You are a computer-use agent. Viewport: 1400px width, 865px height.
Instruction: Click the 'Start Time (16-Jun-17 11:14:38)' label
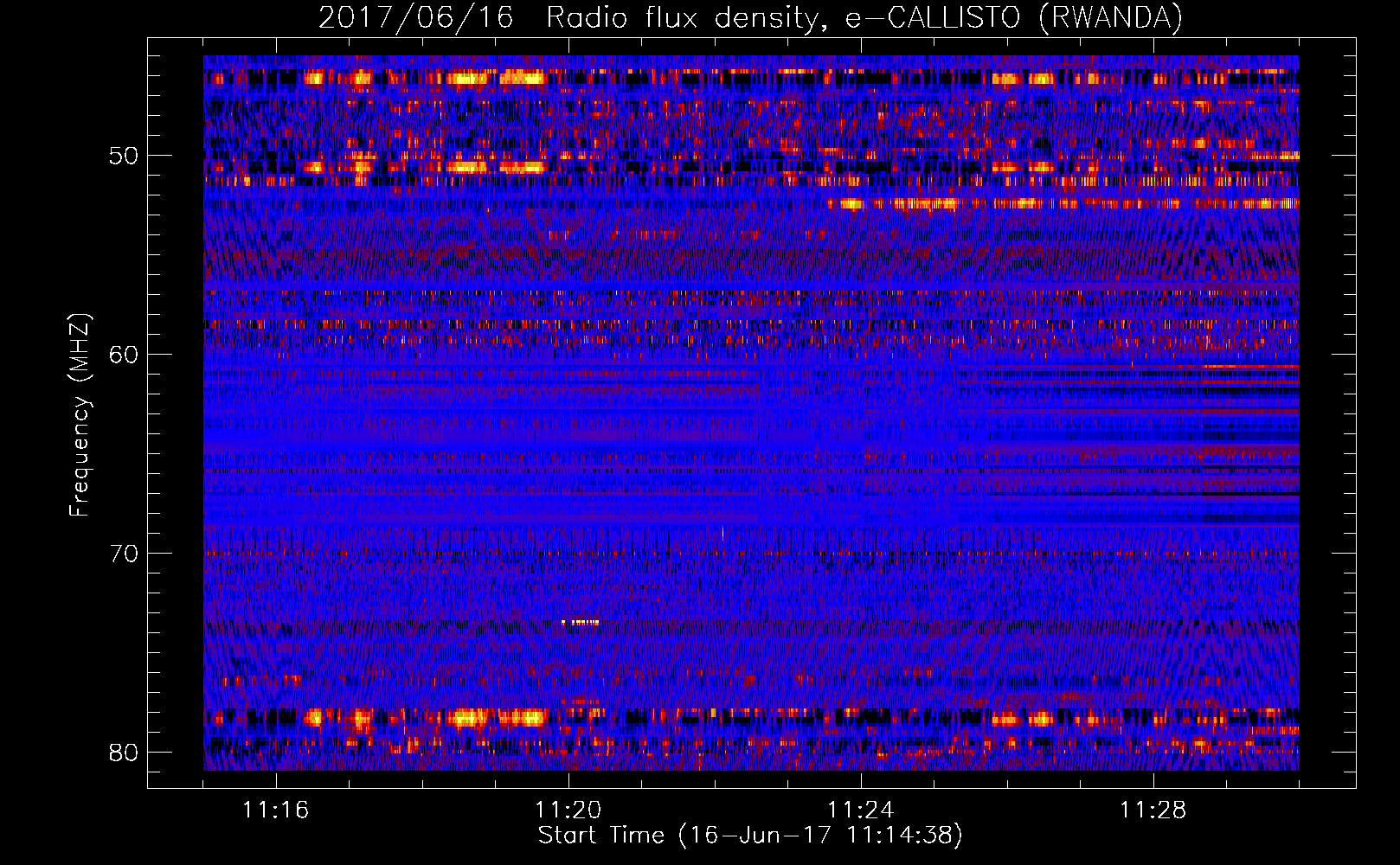tap(750, 836)
